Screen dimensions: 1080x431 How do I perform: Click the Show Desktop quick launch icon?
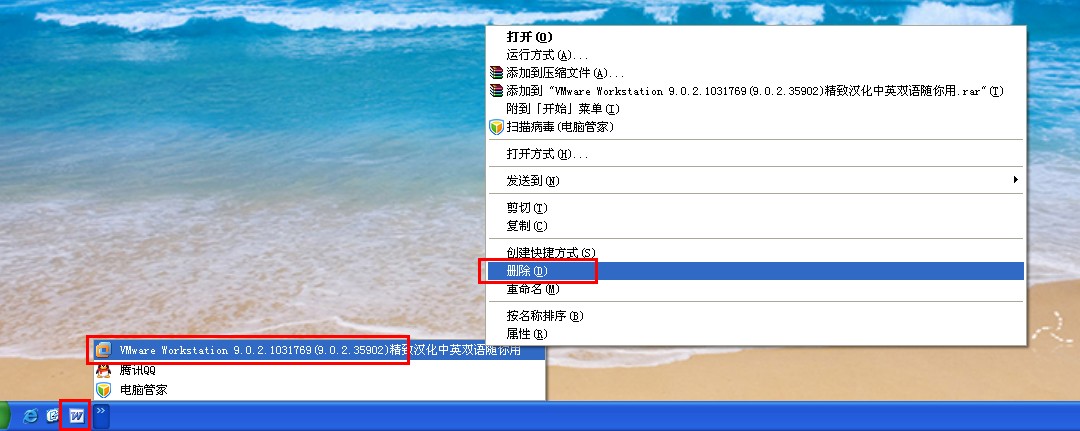pyautogui.click(x=52, y=416)
